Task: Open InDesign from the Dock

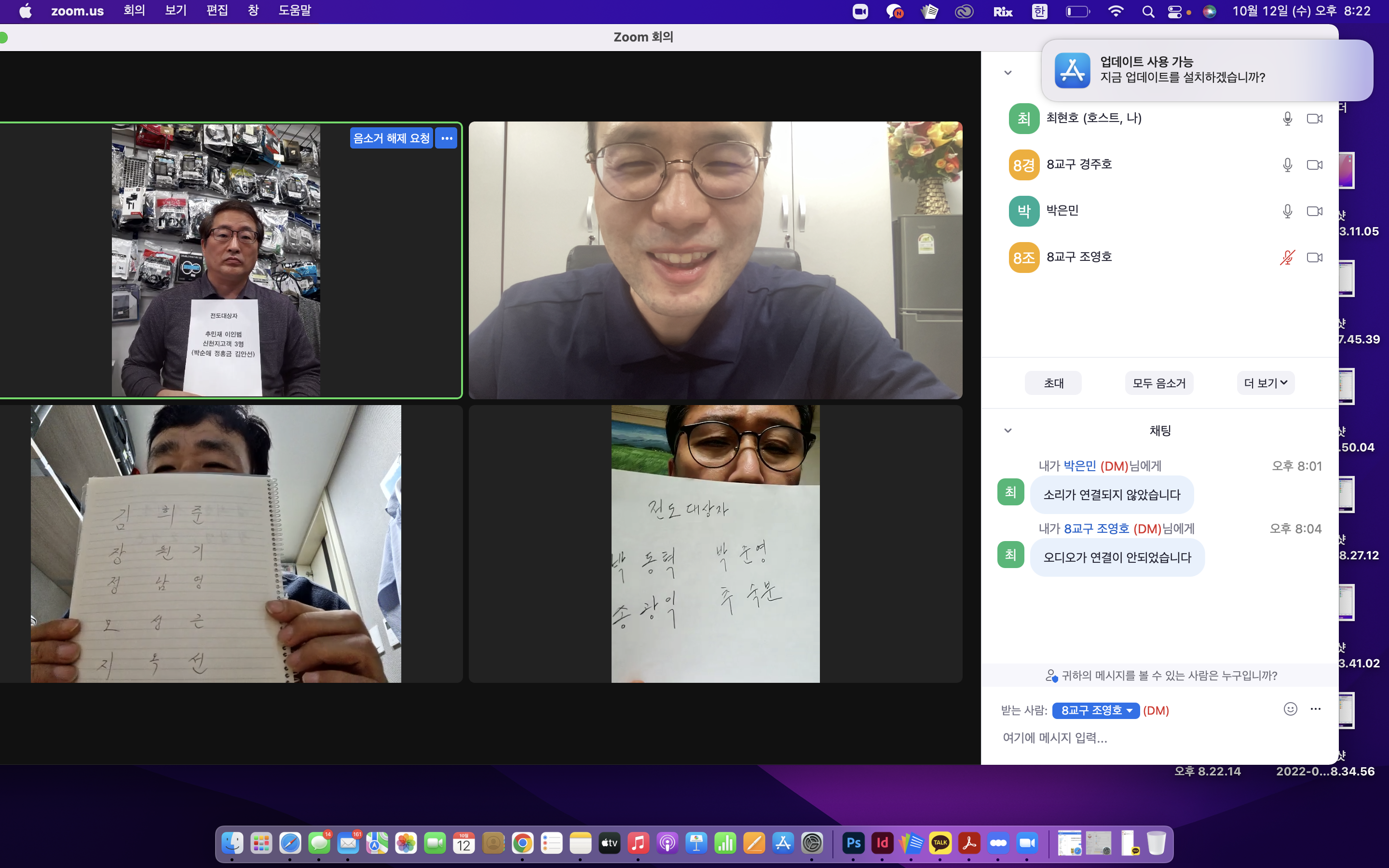Action: click(x=882, y=843)
